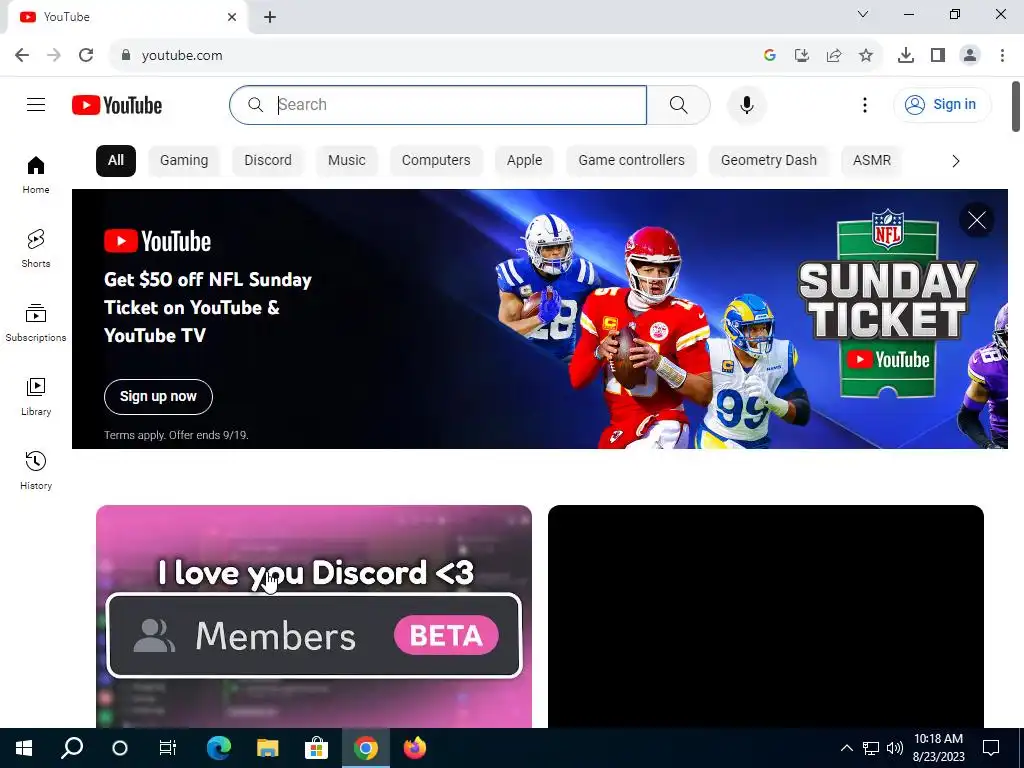Open File Explorer from taskbar

268,748
